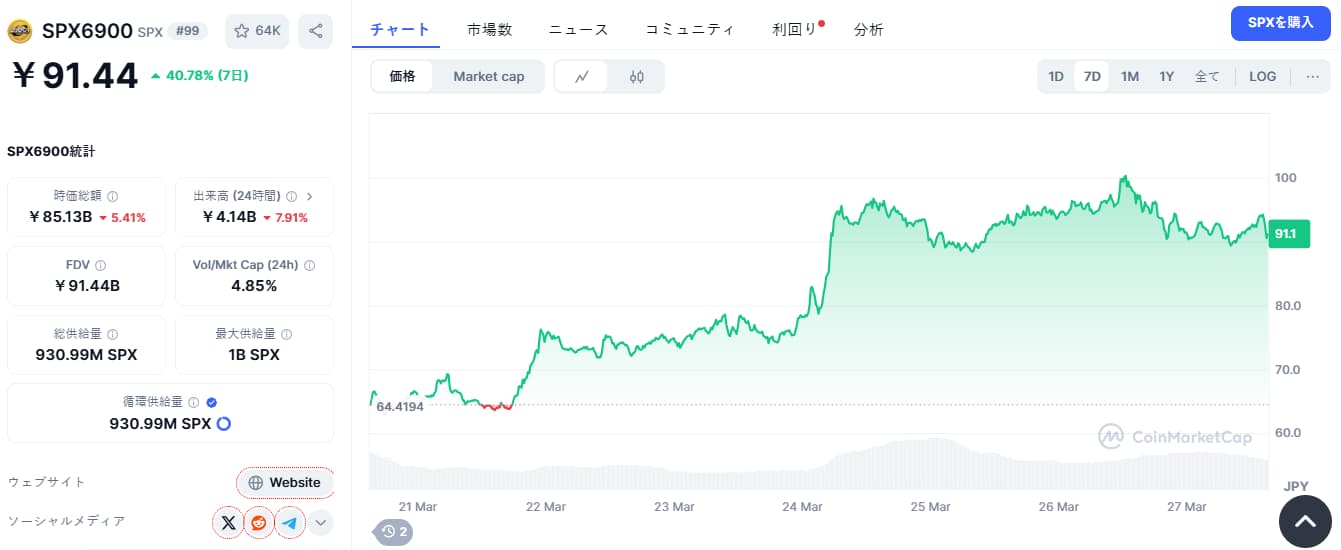Switch to the コミュニティ tab
The width and height of the screenshot is (1341, 550).
[x=689, y=30]
